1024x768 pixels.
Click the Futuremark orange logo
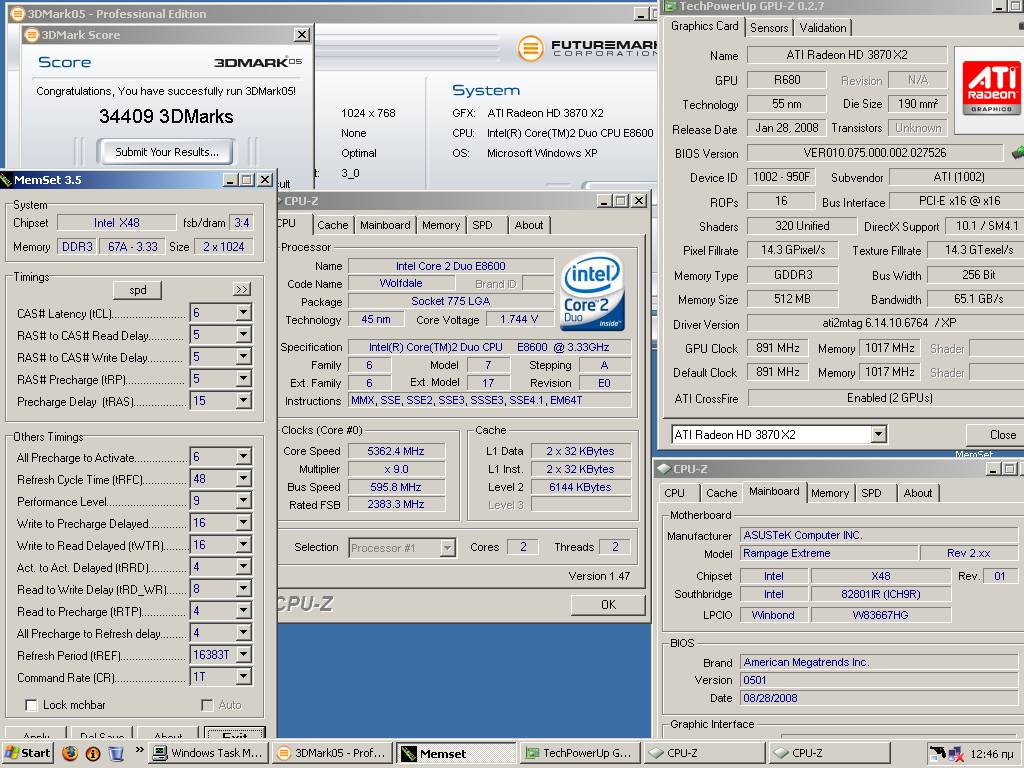[530, 48]
